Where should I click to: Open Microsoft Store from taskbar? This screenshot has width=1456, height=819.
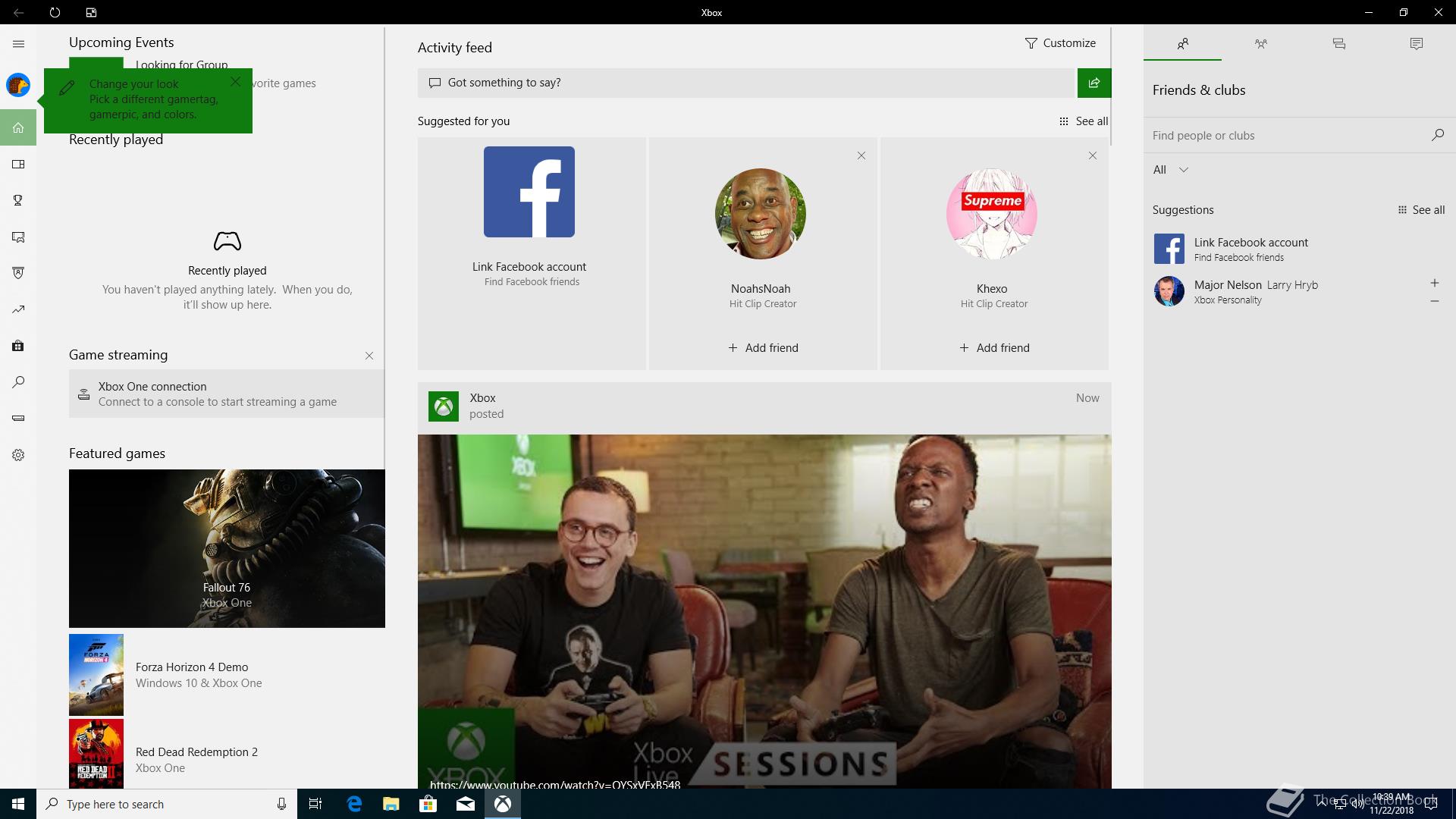tap(428, 804)
